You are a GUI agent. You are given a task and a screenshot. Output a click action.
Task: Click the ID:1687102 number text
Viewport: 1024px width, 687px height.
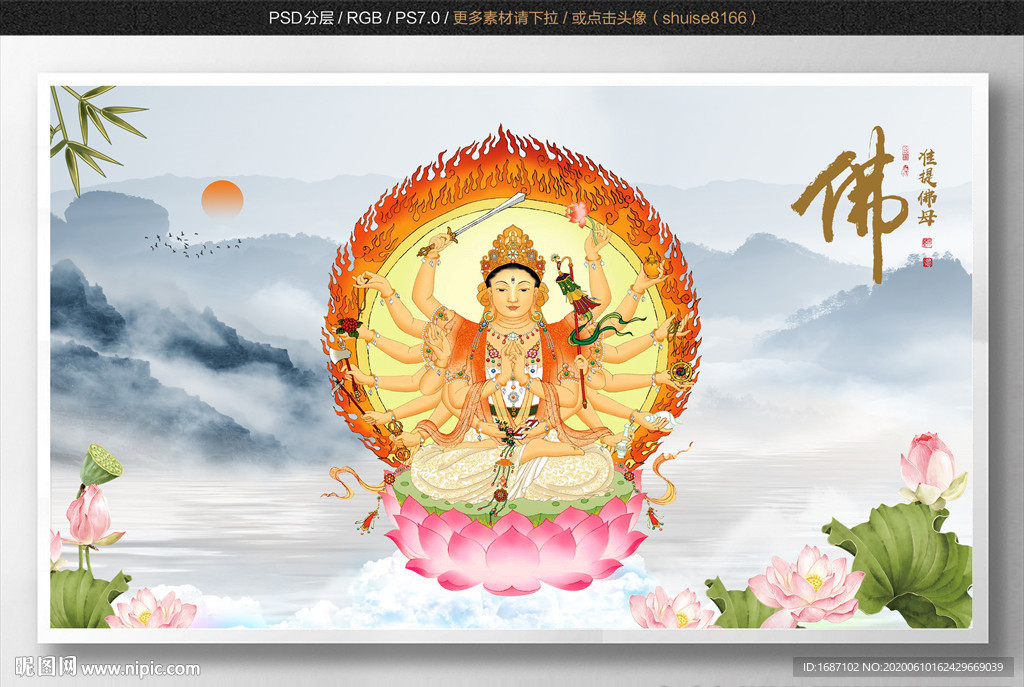click(831, 667)
